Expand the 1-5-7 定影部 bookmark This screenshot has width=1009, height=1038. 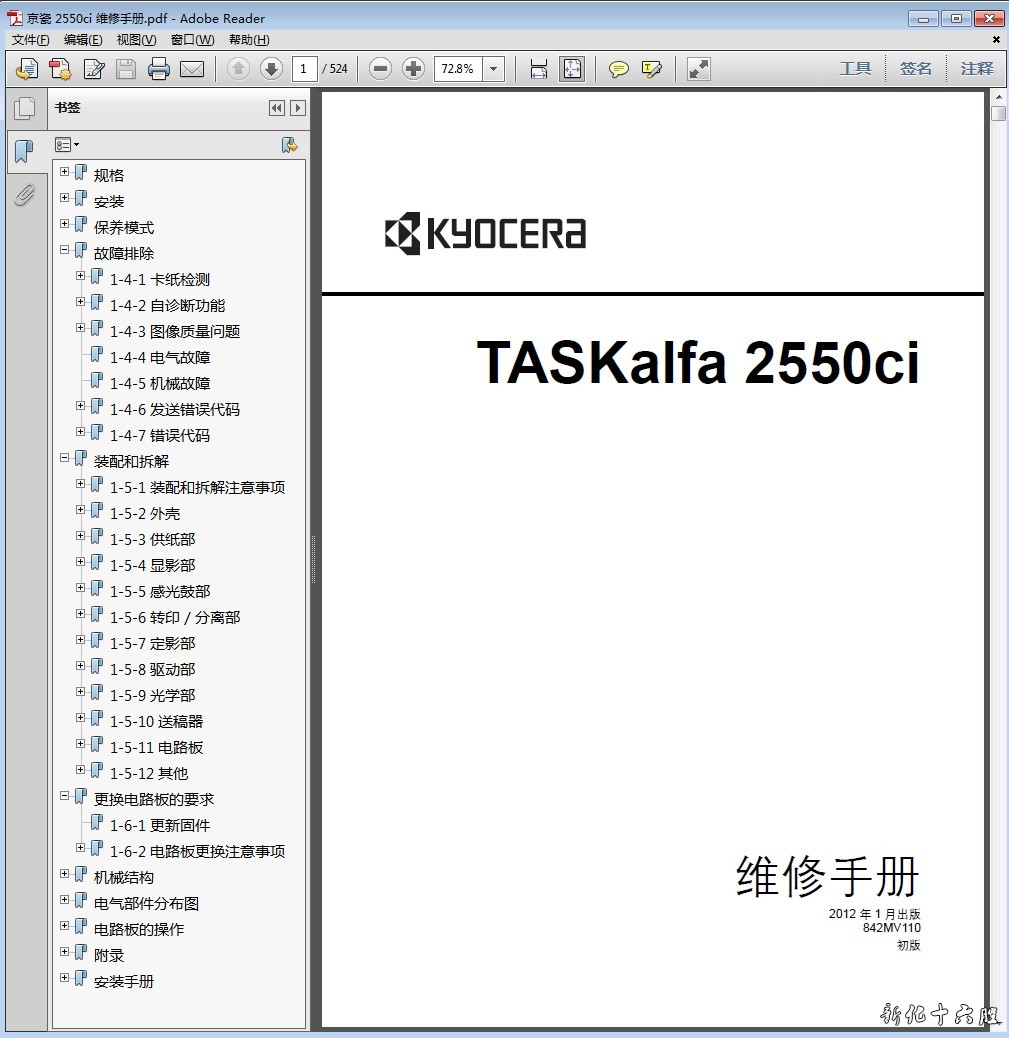tap(81, 641)
